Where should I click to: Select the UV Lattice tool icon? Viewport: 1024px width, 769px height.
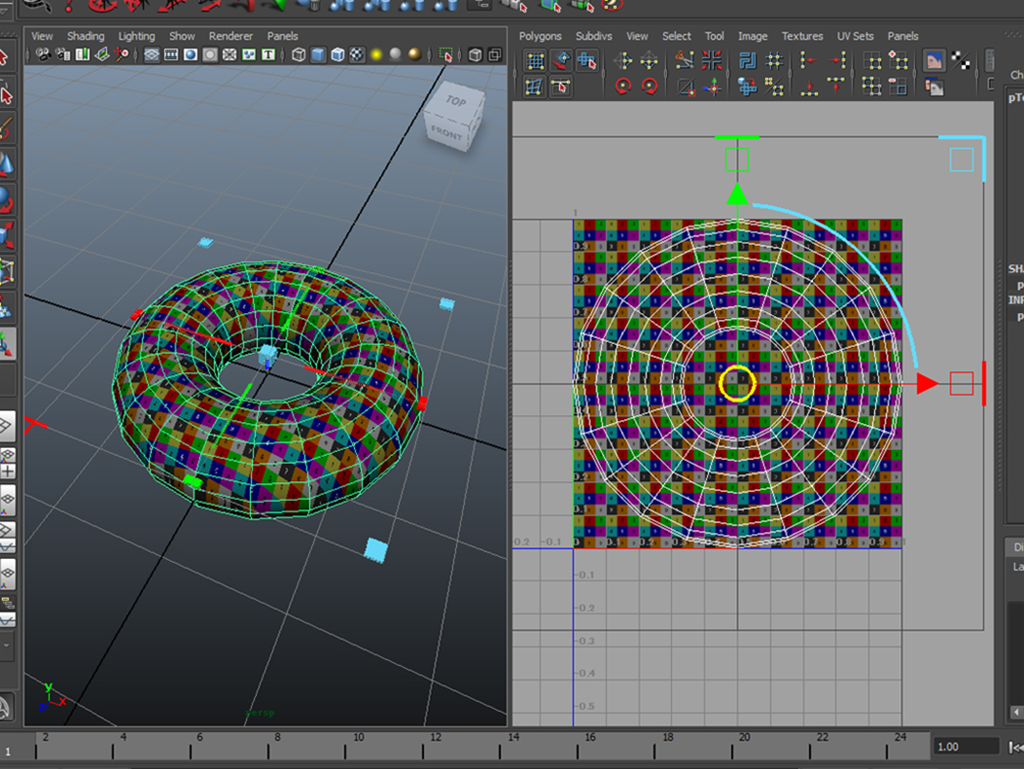click(536, 62)
